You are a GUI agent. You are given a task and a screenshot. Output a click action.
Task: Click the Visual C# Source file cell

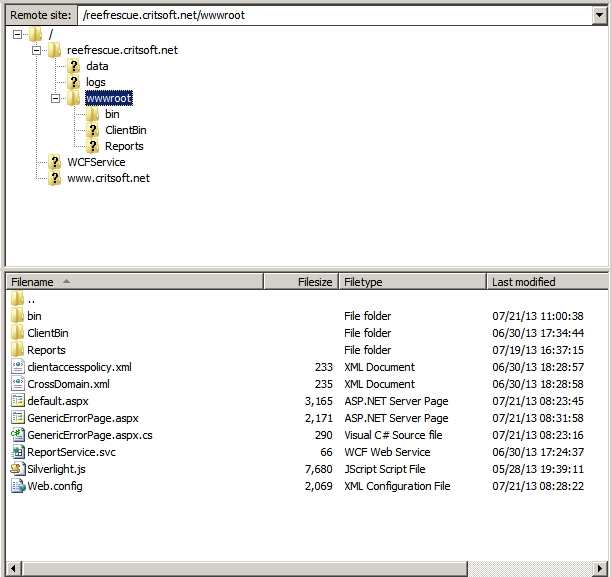tap(393, 435)
